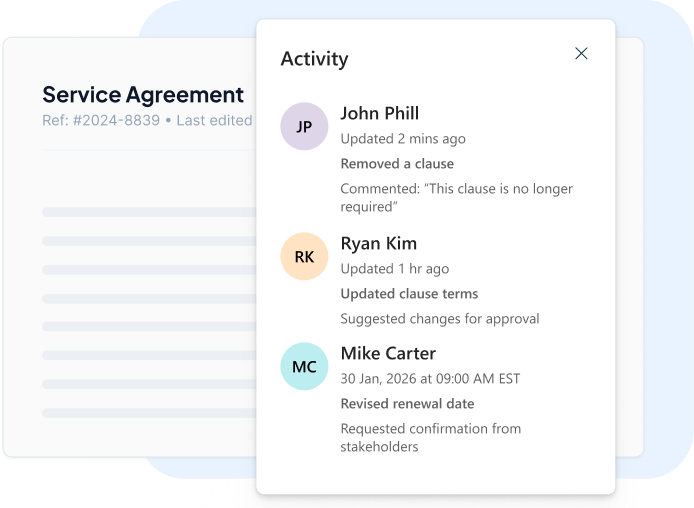
Task: Open the 'Updated clause terms' activity
Action: [x=409, y=294]
